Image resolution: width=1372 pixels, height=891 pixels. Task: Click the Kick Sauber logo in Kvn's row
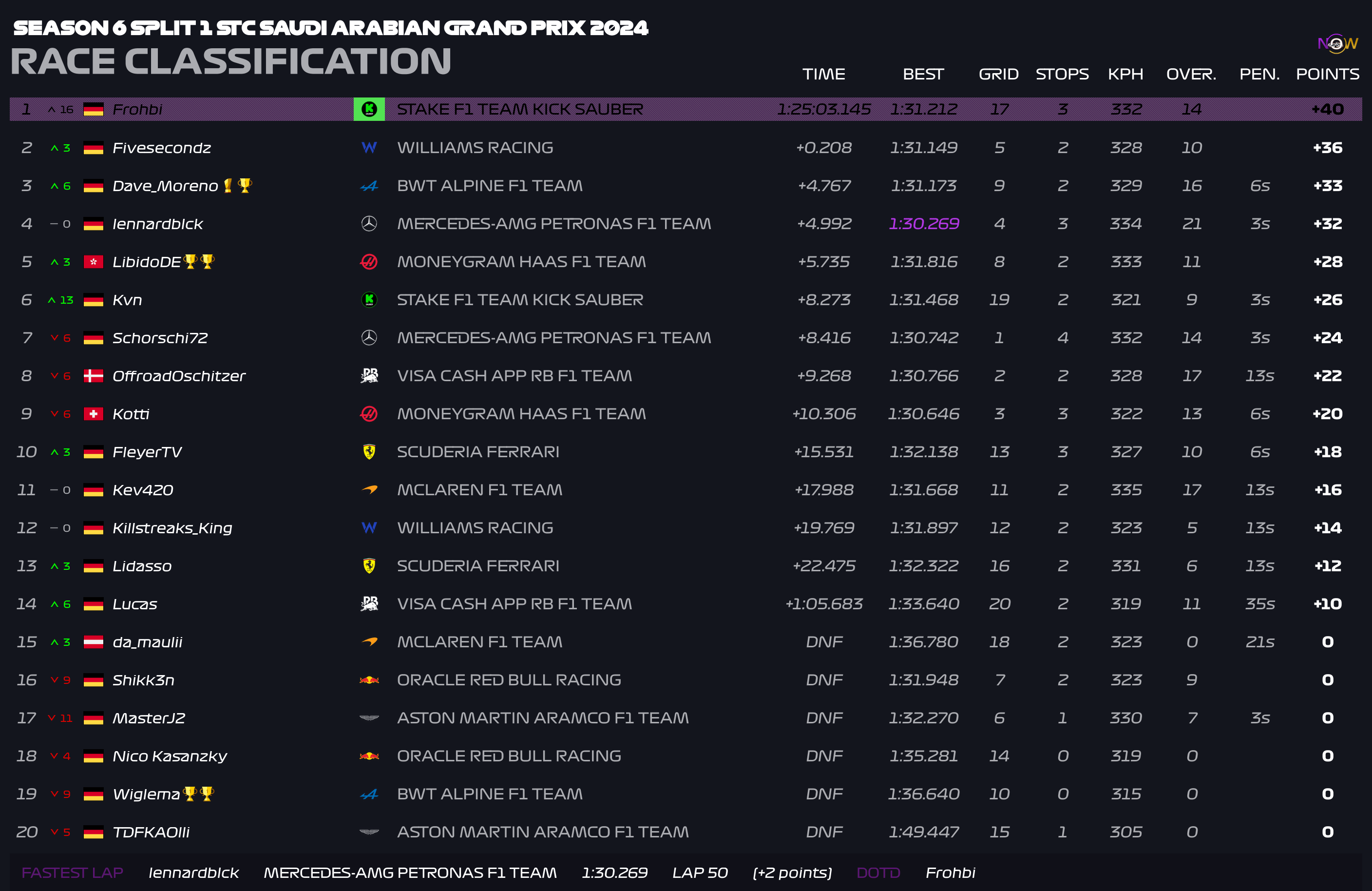click(x=369, y=300)
